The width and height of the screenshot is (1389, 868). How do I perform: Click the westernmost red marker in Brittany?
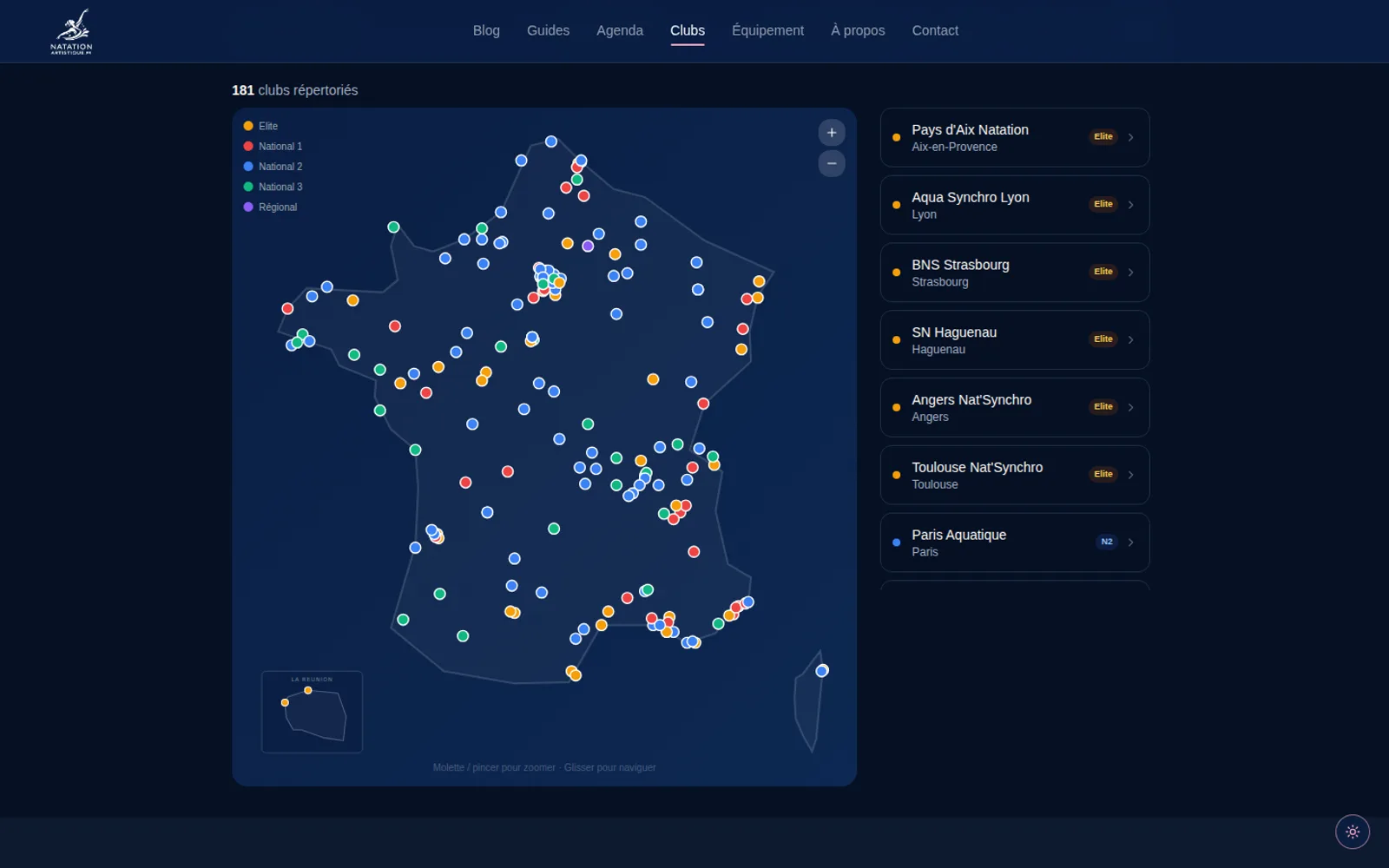pos(287,308)
